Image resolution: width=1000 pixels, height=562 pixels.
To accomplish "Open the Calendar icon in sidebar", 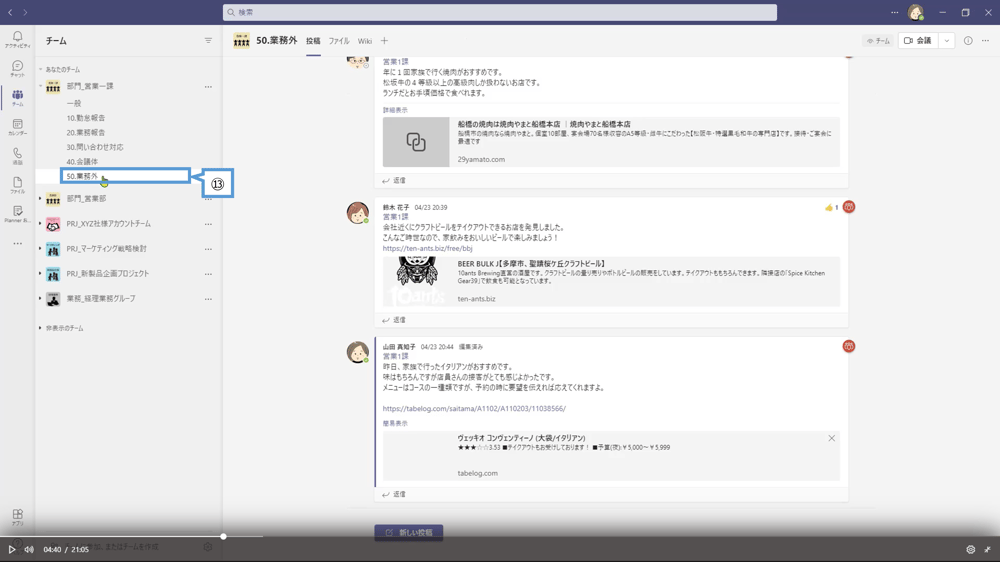I will [17, 126].
